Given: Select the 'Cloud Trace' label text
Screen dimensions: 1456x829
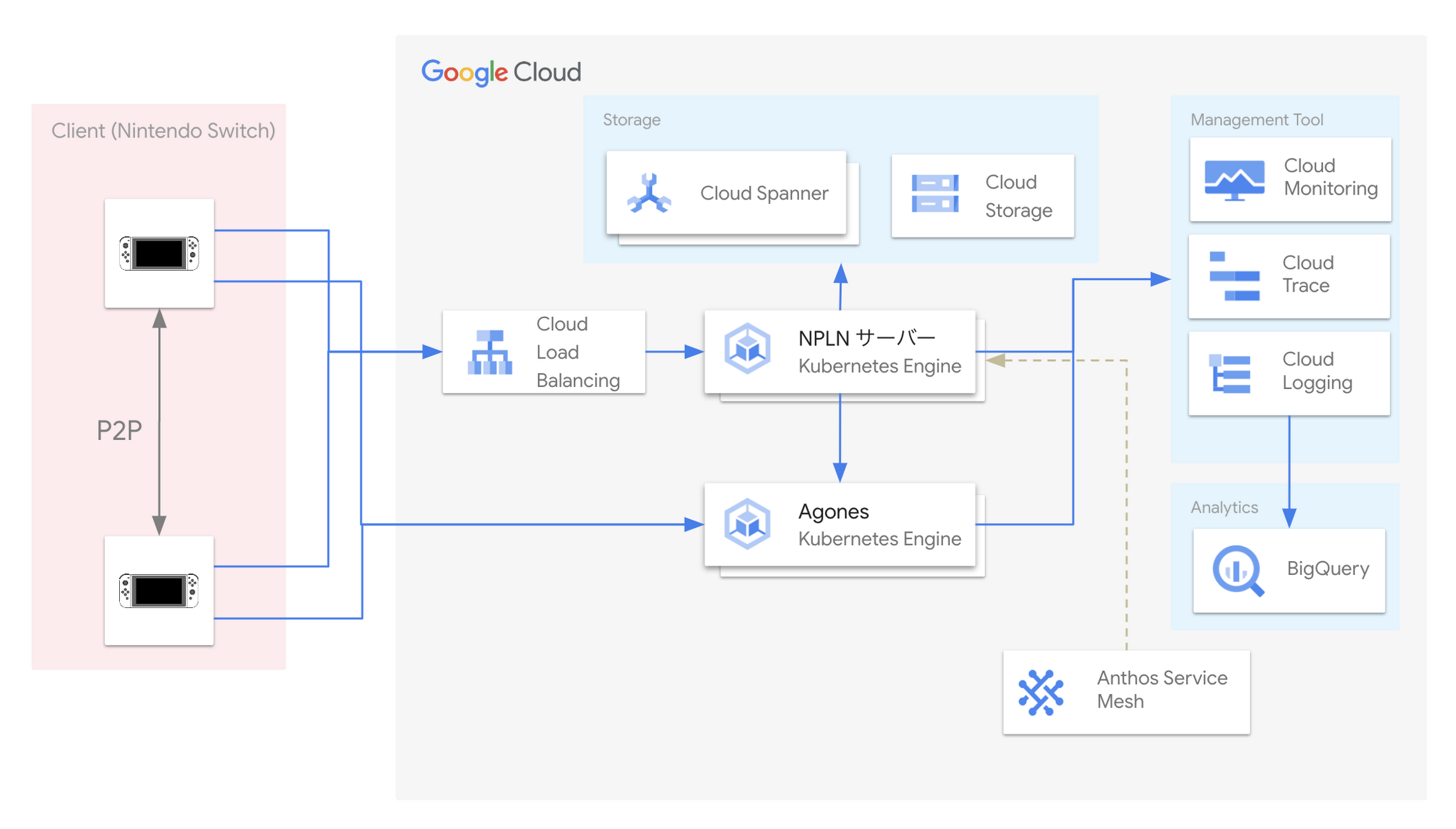Looking at the screenshot, I should (x=1308, y=274).
